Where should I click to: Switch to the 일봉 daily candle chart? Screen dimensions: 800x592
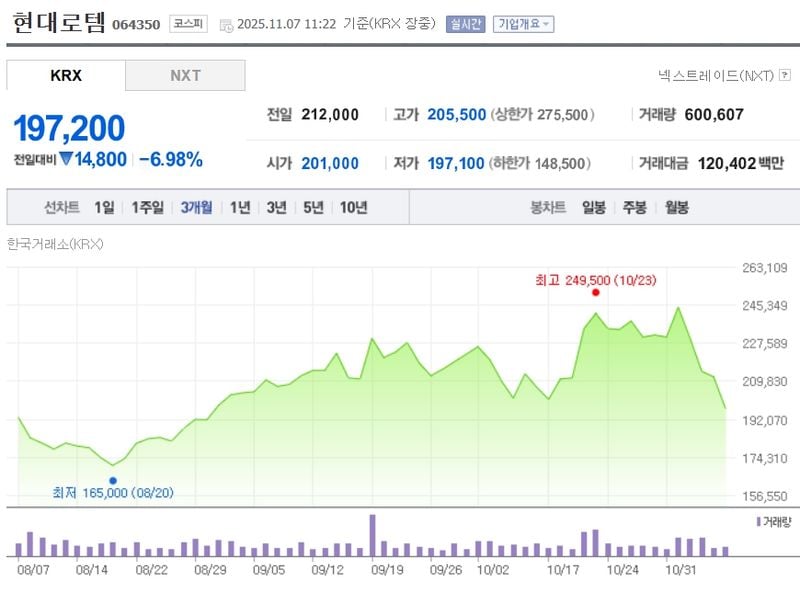[x=594, y=208]
